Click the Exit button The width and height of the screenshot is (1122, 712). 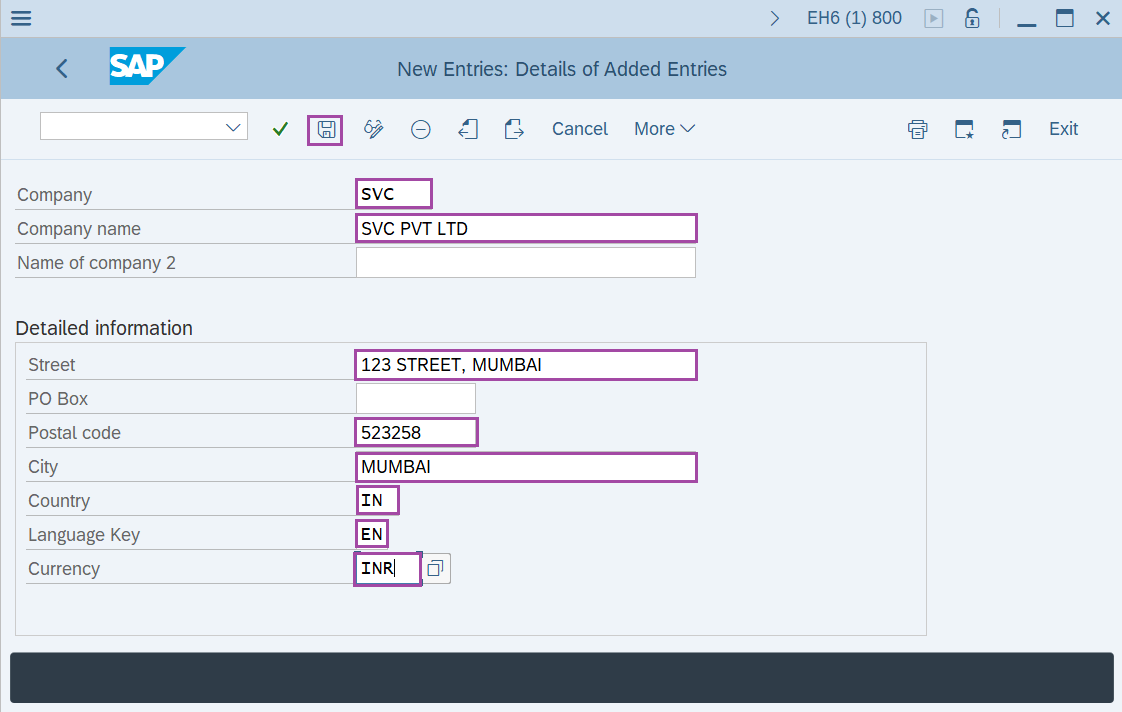(1063, 129)
